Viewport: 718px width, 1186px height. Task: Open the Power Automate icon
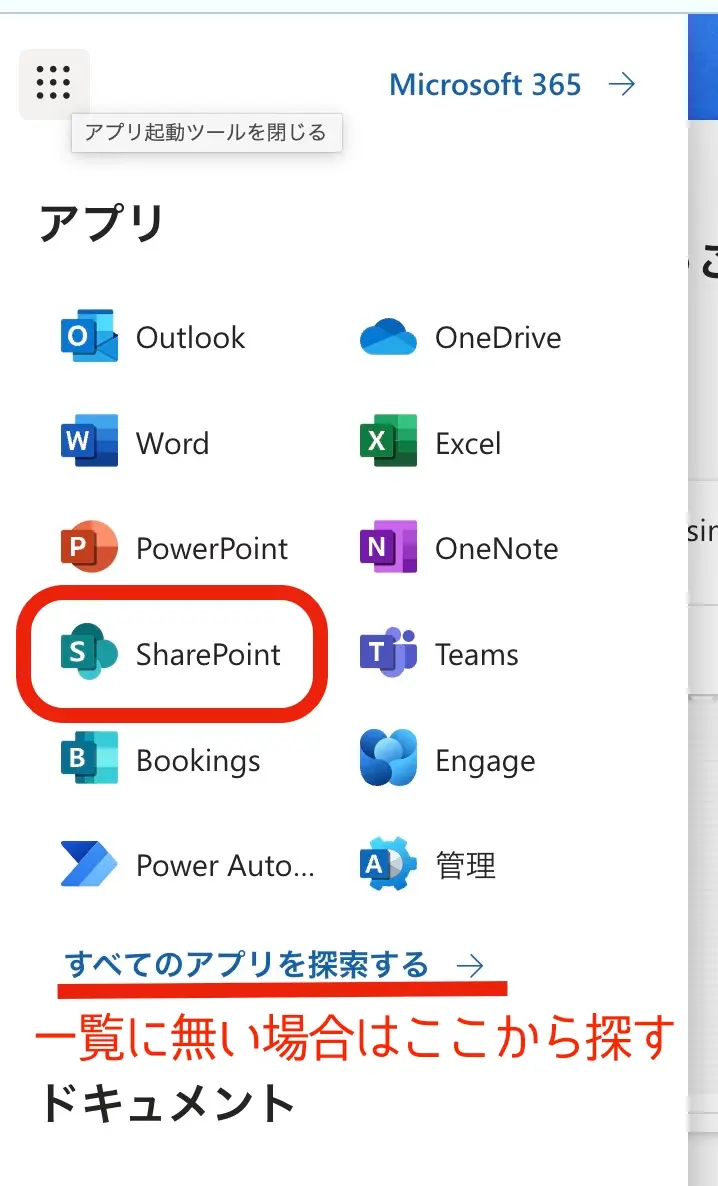click(x=89, y=865)
